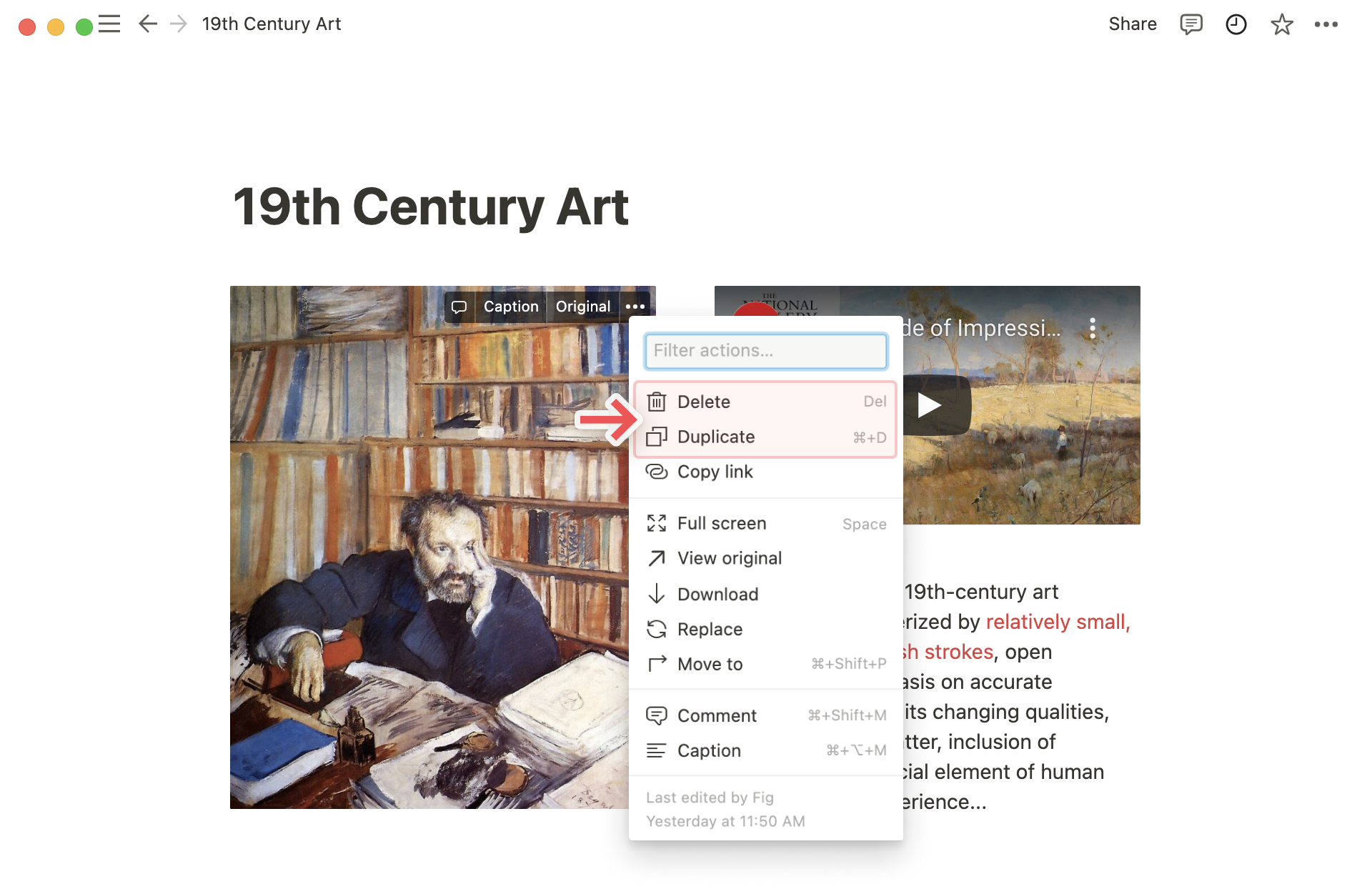This screenshot has width=1372, height=889.
Task: Click the History icon in top bar
Action: click(x=1235, y=25)
